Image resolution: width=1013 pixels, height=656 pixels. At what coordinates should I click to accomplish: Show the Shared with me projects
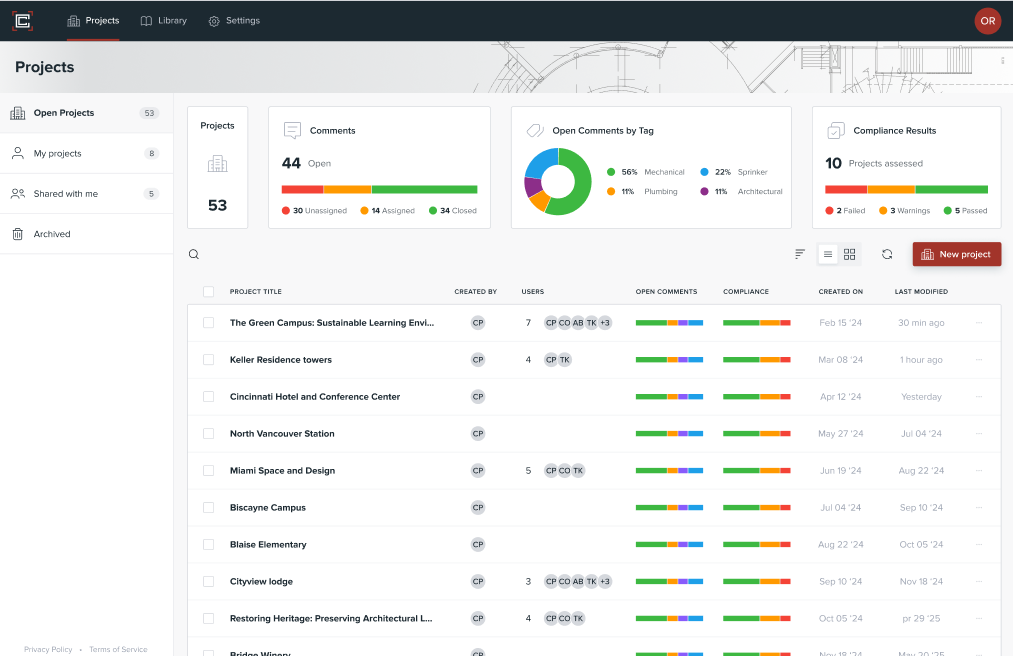point(66,194)
